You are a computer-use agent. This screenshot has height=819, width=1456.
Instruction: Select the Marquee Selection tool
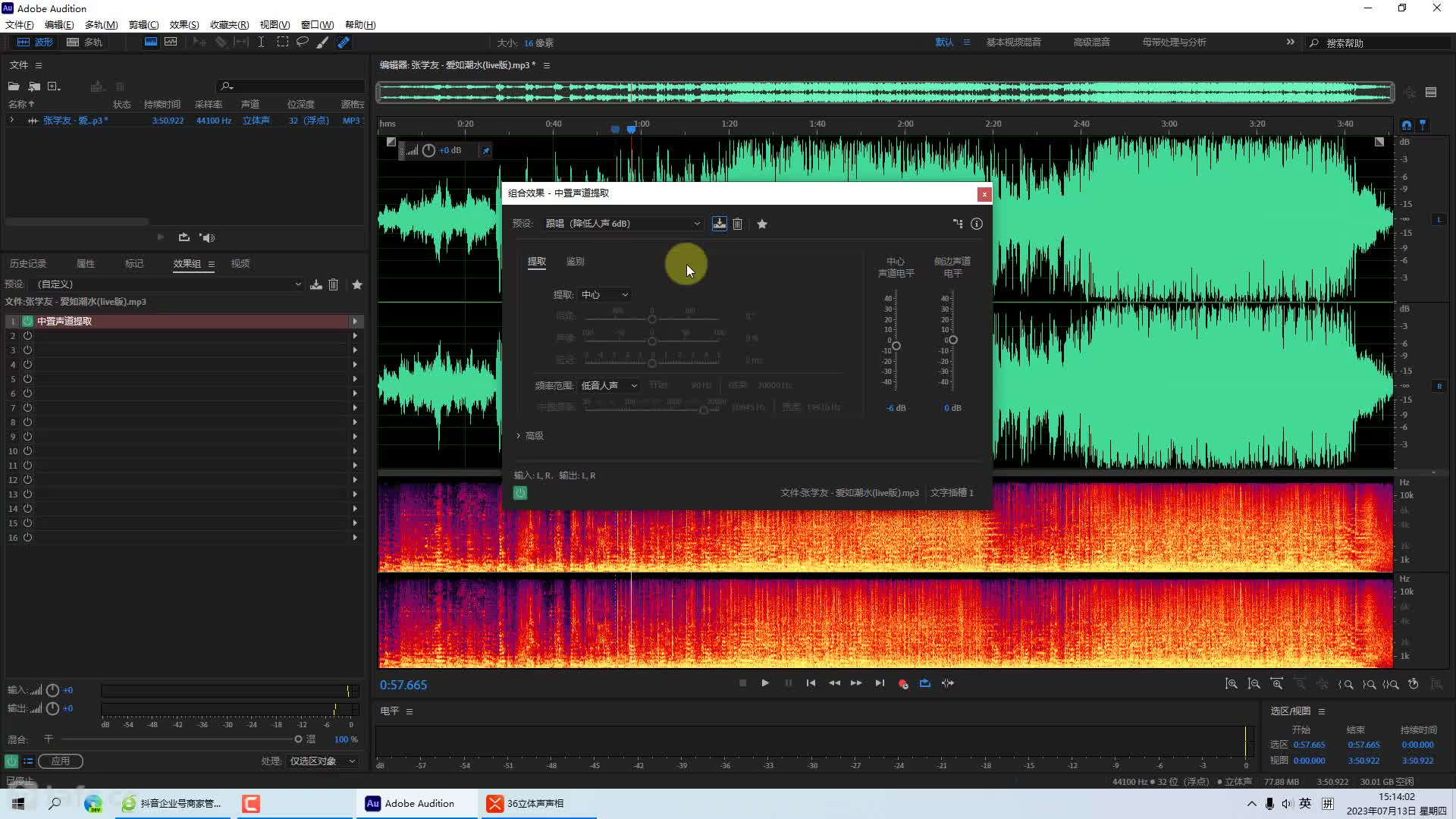(x=282, y=42)
